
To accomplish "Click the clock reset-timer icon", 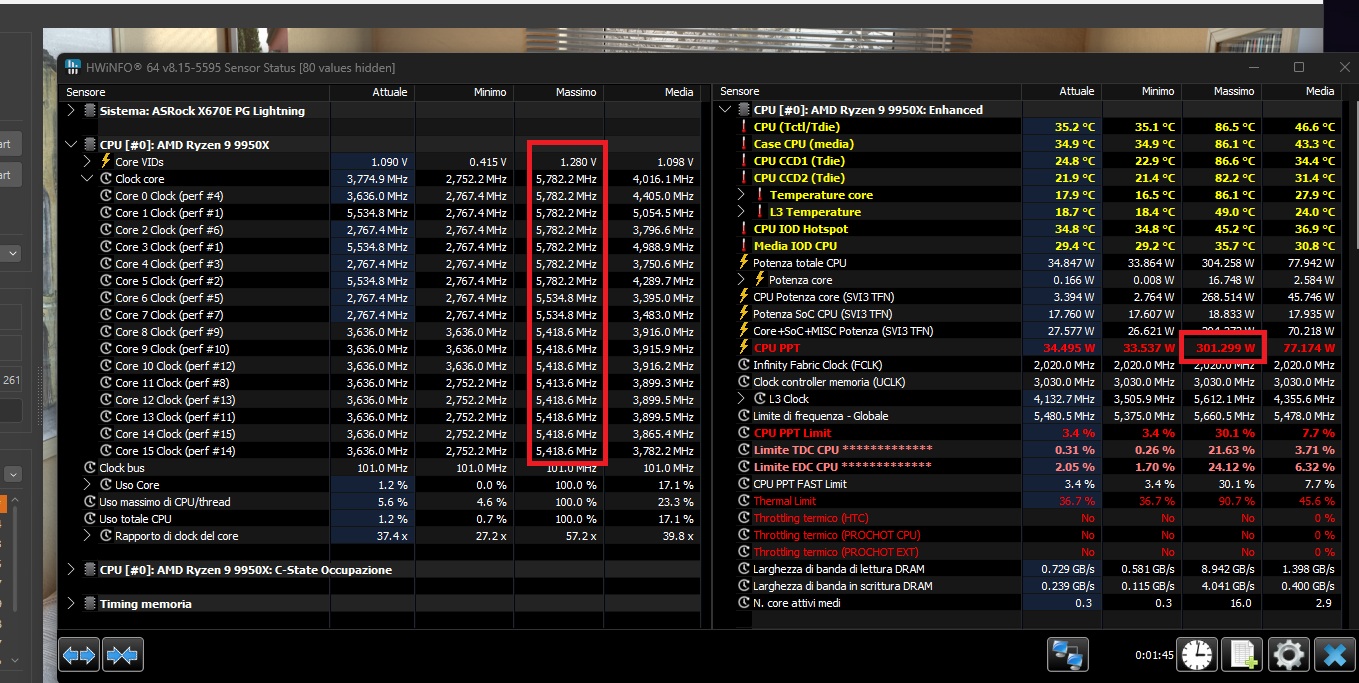I will pos(1197,655).
